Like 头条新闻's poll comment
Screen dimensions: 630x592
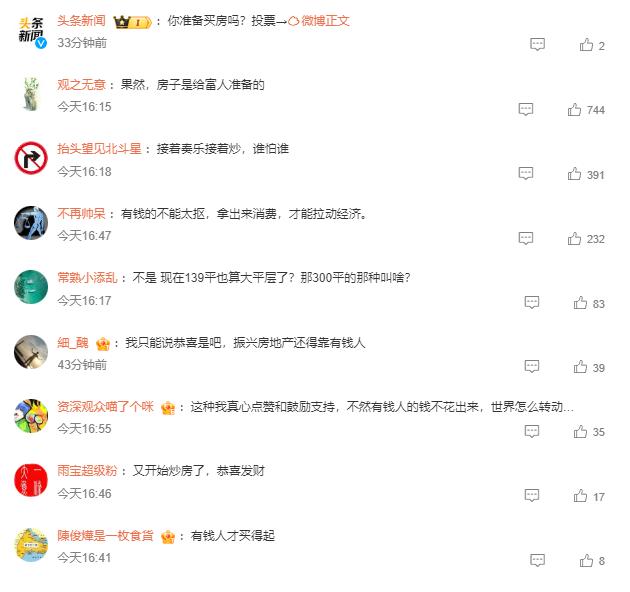click(586, 45)
